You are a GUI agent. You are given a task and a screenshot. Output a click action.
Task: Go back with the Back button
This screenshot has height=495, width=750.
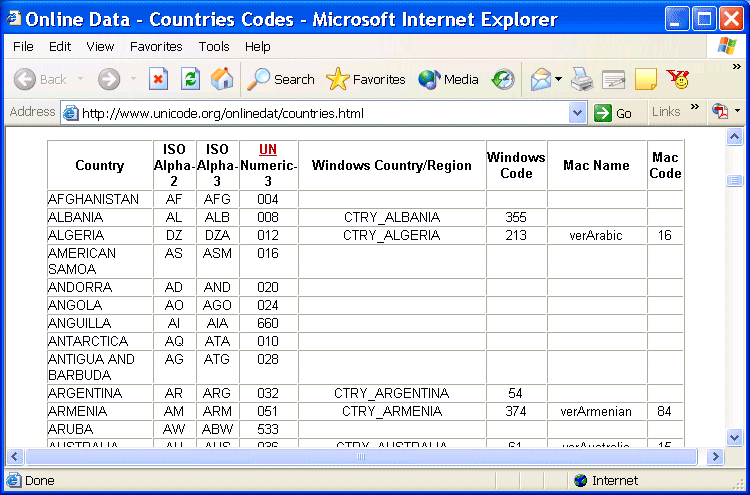[x=40, y=79]
